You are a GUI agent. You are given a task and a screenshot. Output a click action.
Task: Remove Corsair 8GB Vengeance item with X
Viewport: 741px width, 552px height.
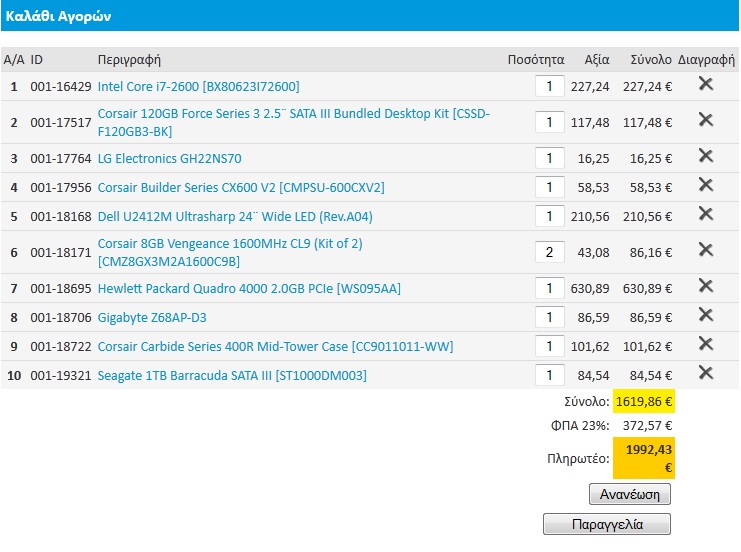706,250
